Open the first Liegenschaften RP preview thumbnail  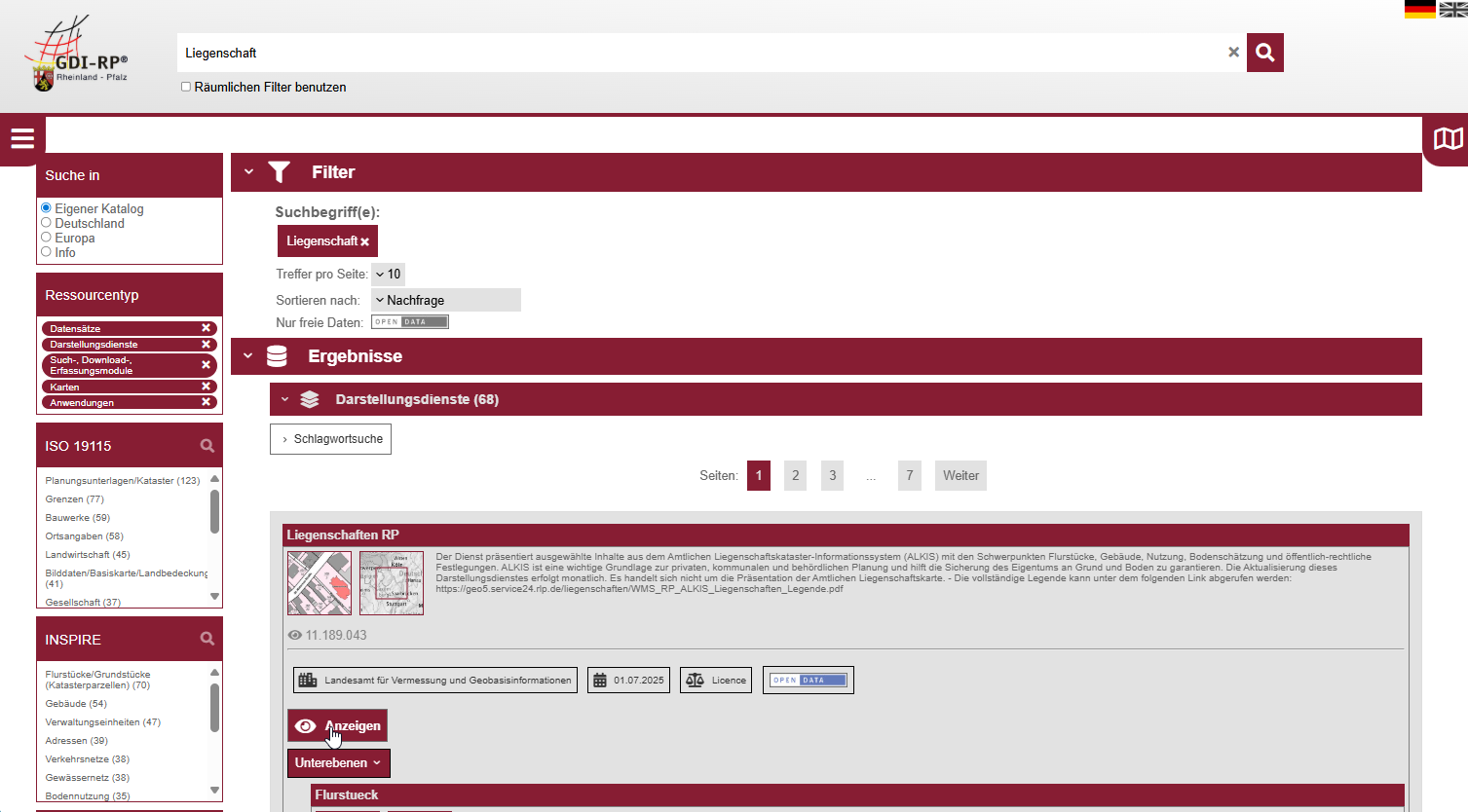click(x=319, y=583)
